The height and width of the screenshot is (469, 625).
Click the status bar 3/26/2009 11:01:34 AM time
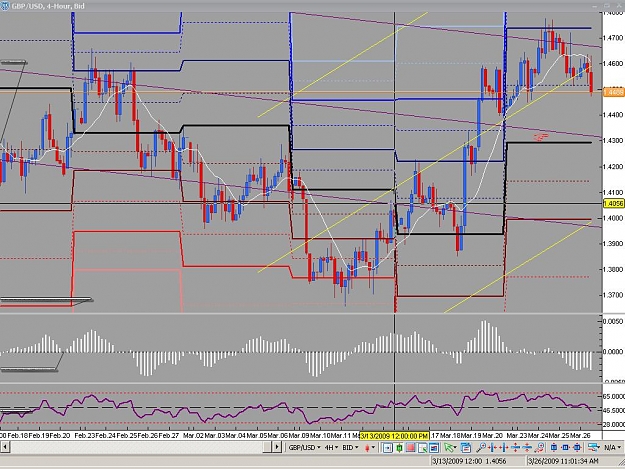[563, 461]
